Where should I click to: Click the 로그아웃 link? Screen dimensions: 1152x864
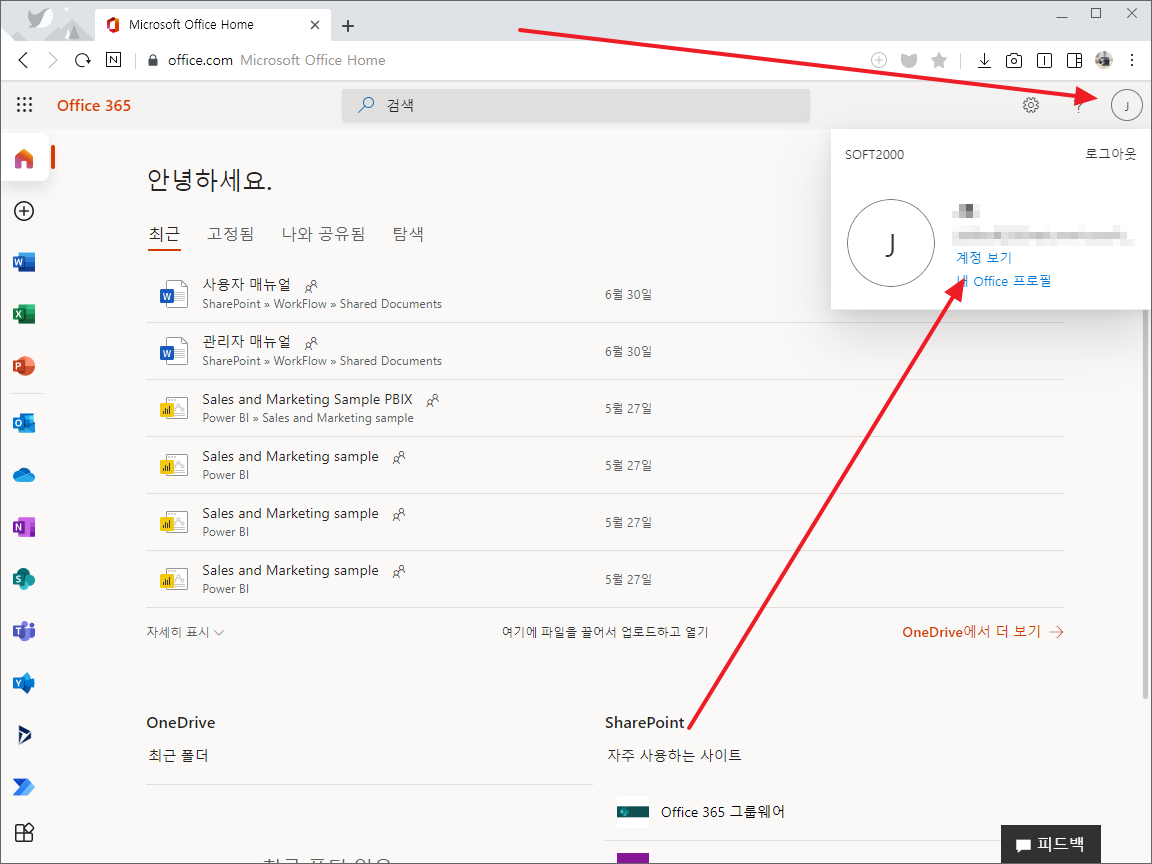1110,154
